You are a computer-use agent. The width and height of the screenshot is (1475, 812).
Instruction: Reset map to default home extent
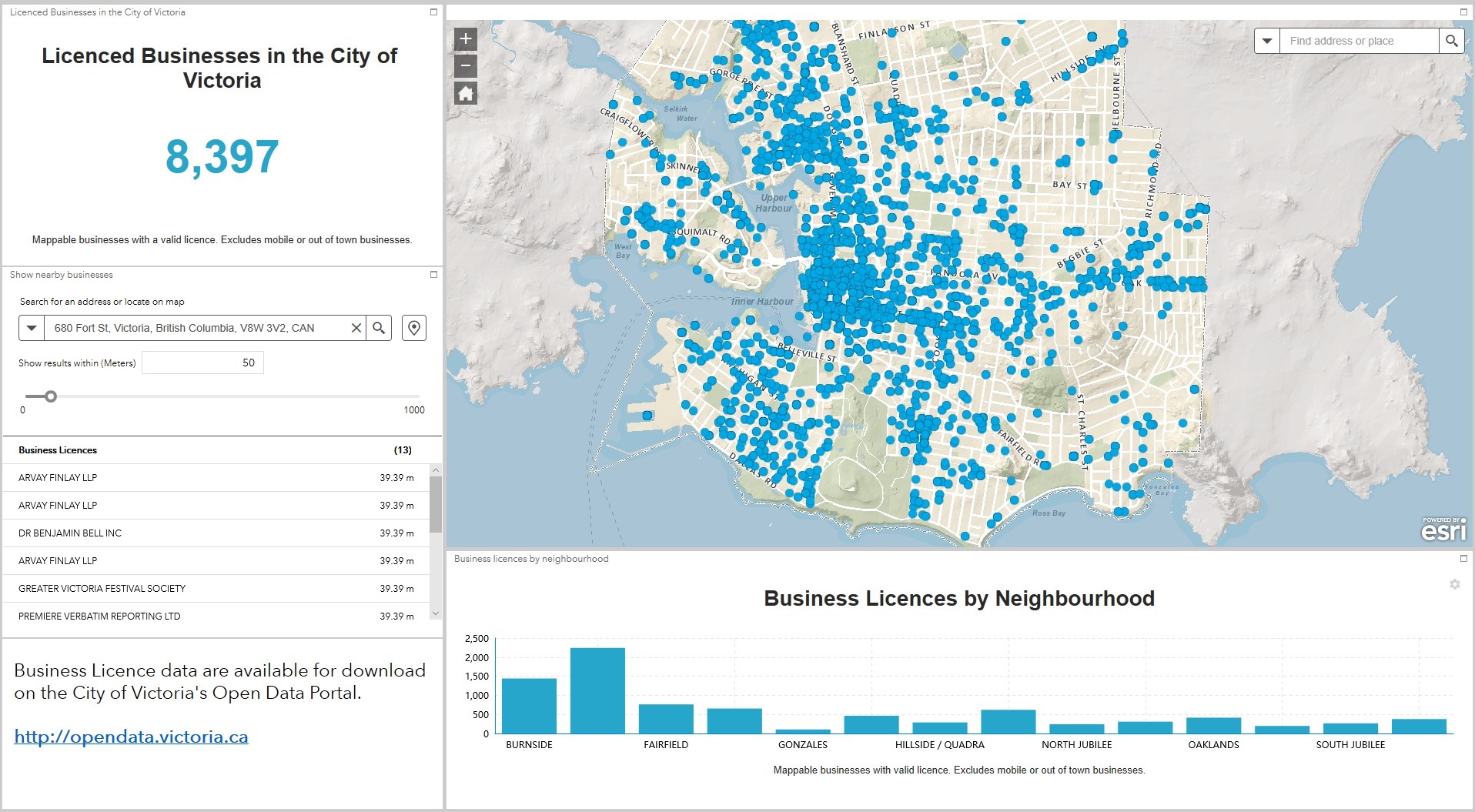465,94
